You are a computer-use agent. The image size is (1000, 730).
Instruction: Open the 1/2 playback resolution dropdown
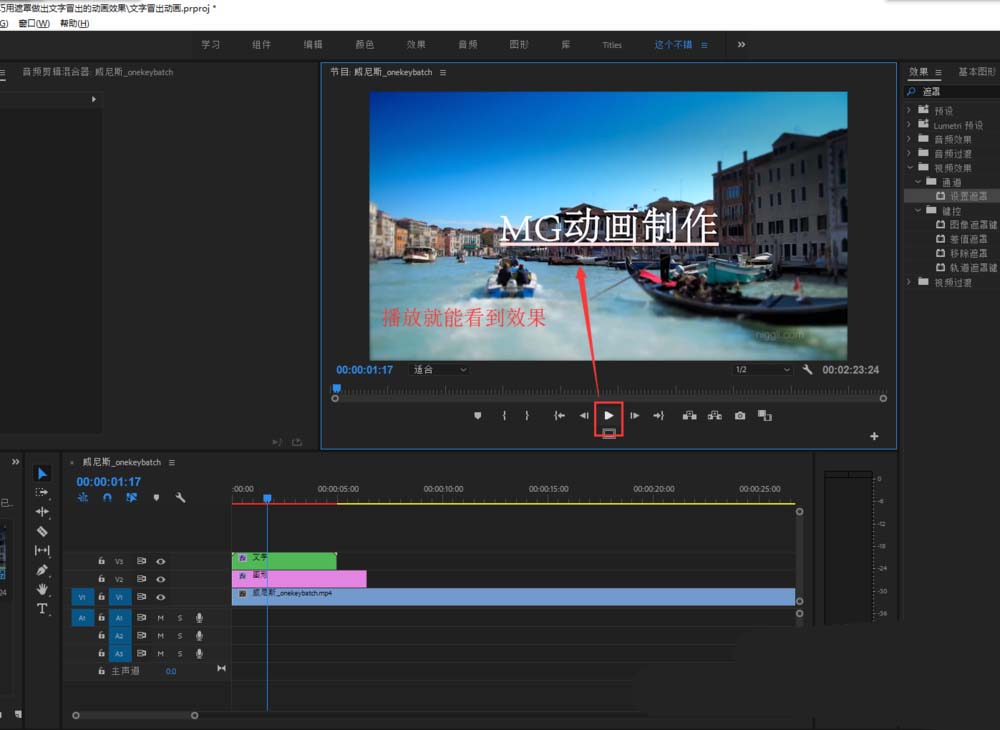762,370
